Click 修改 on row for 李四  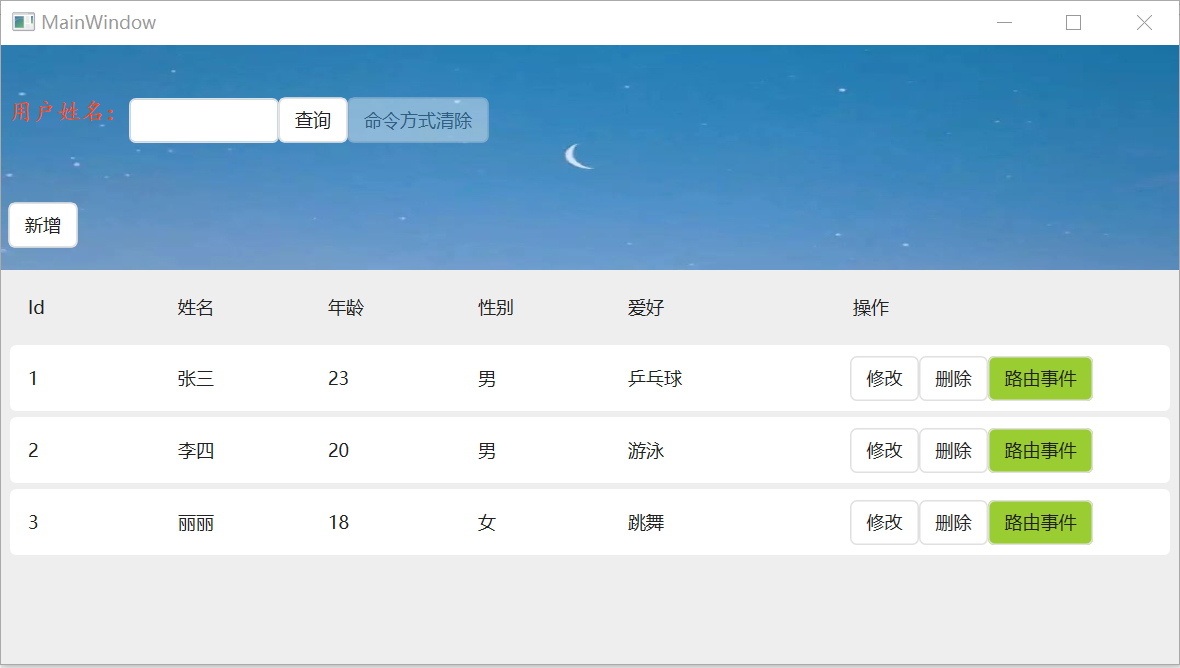(884, 450)
